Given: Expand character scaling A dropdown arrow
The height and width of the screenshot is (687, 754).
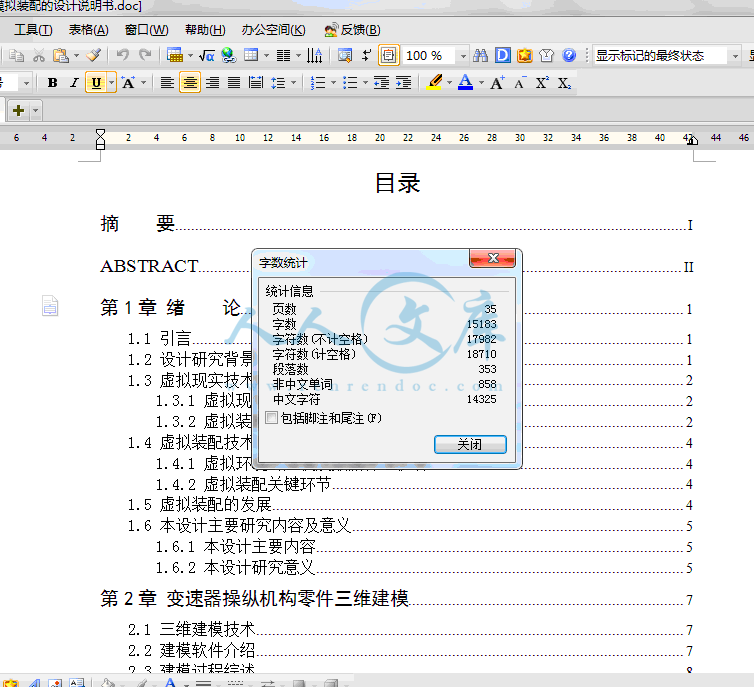Looking at the screenshot, I should tap(143, 83).
